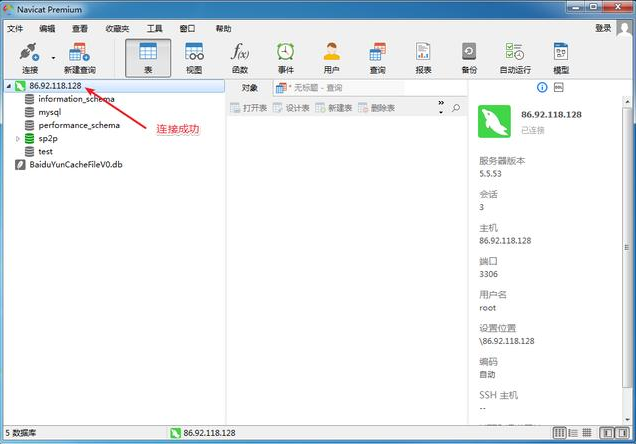636x444 pixels.
Task: Click the info panel scrollbar down arrow
Action: point(627,420)
